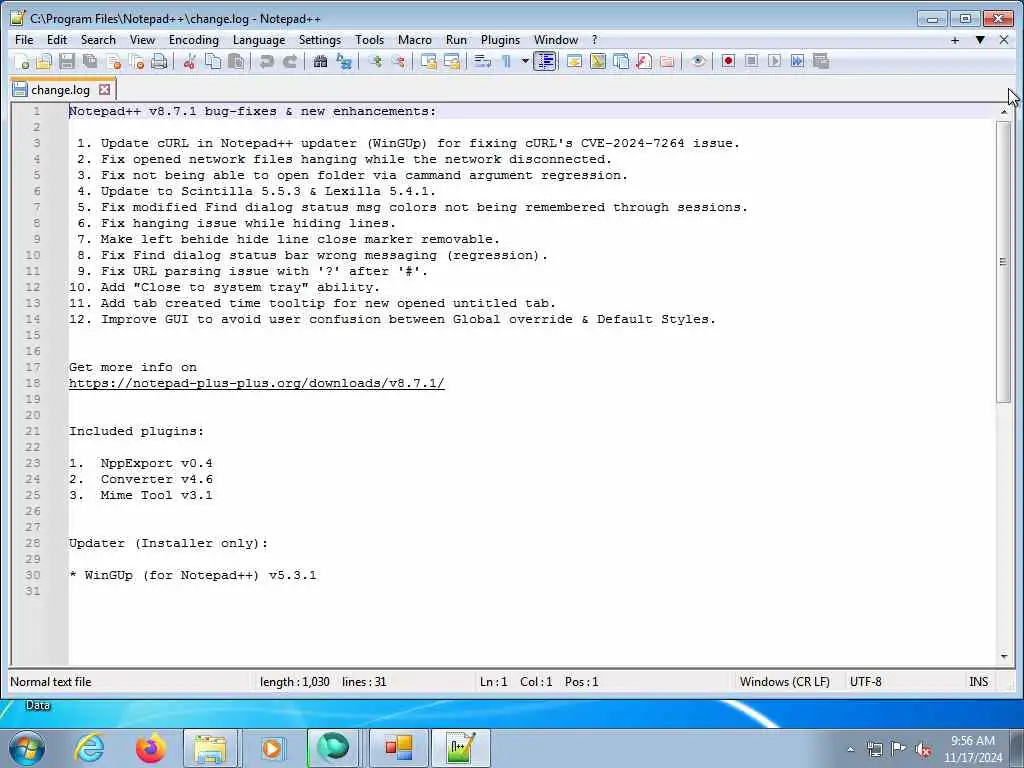Click the Redo arrow icon
The width and height of the screenshot is (1024, 768).
tap(290, 61)
